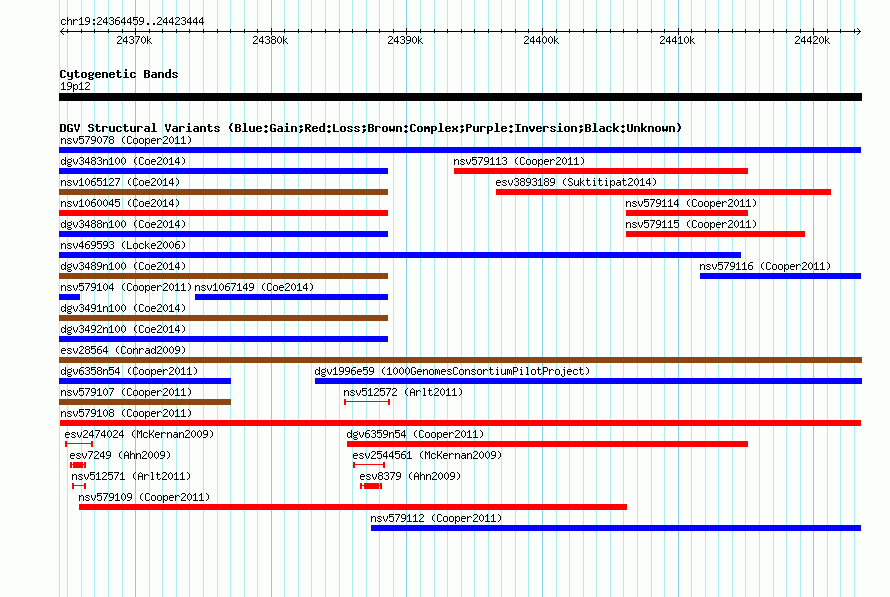890x597 pixels.
Task: Click the nsv579109 (Cooper2011) label
Action: 144,497
